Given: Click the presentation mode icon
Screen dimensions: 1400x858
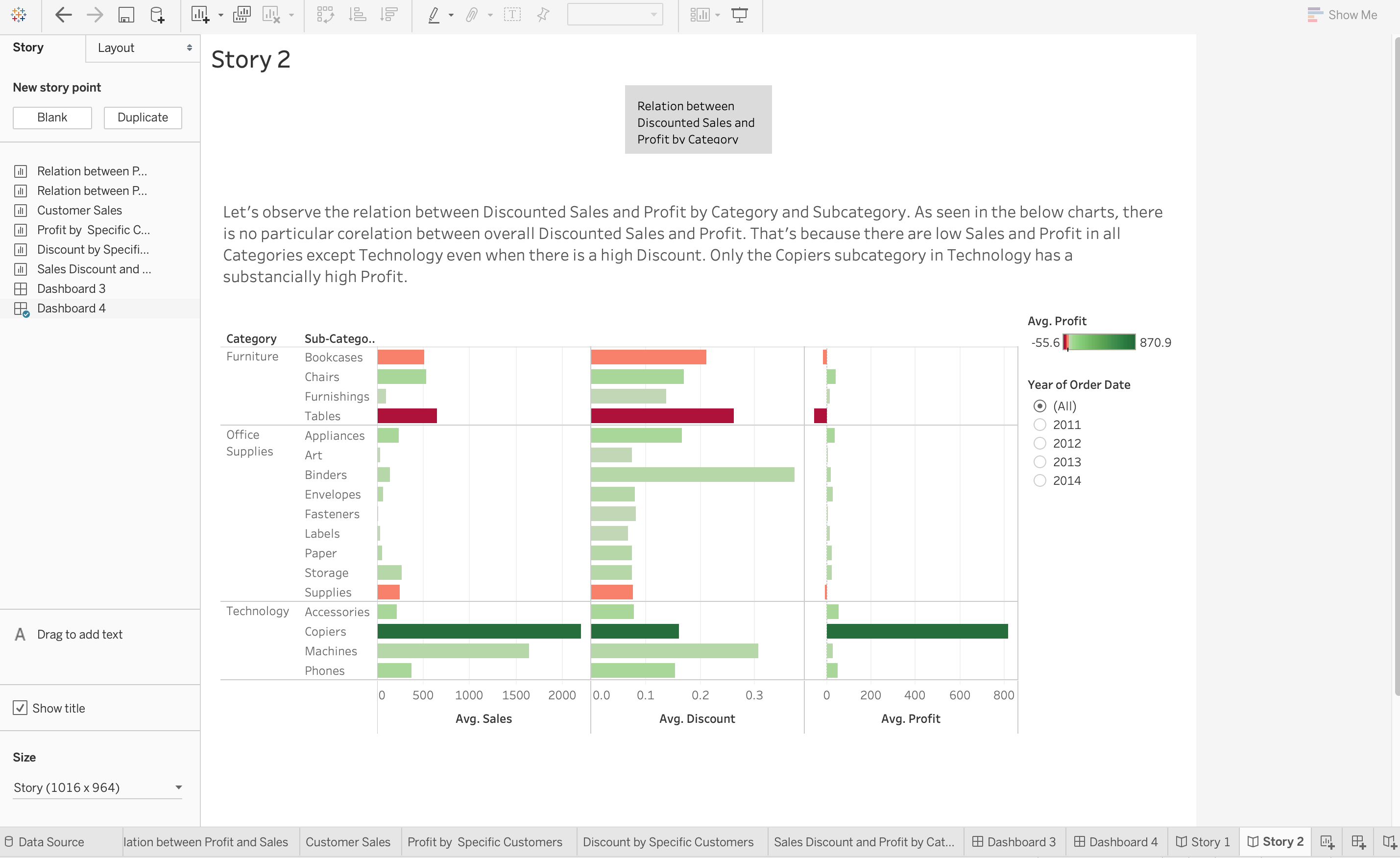Looking at the screenshot, I should tap(739, 15).
